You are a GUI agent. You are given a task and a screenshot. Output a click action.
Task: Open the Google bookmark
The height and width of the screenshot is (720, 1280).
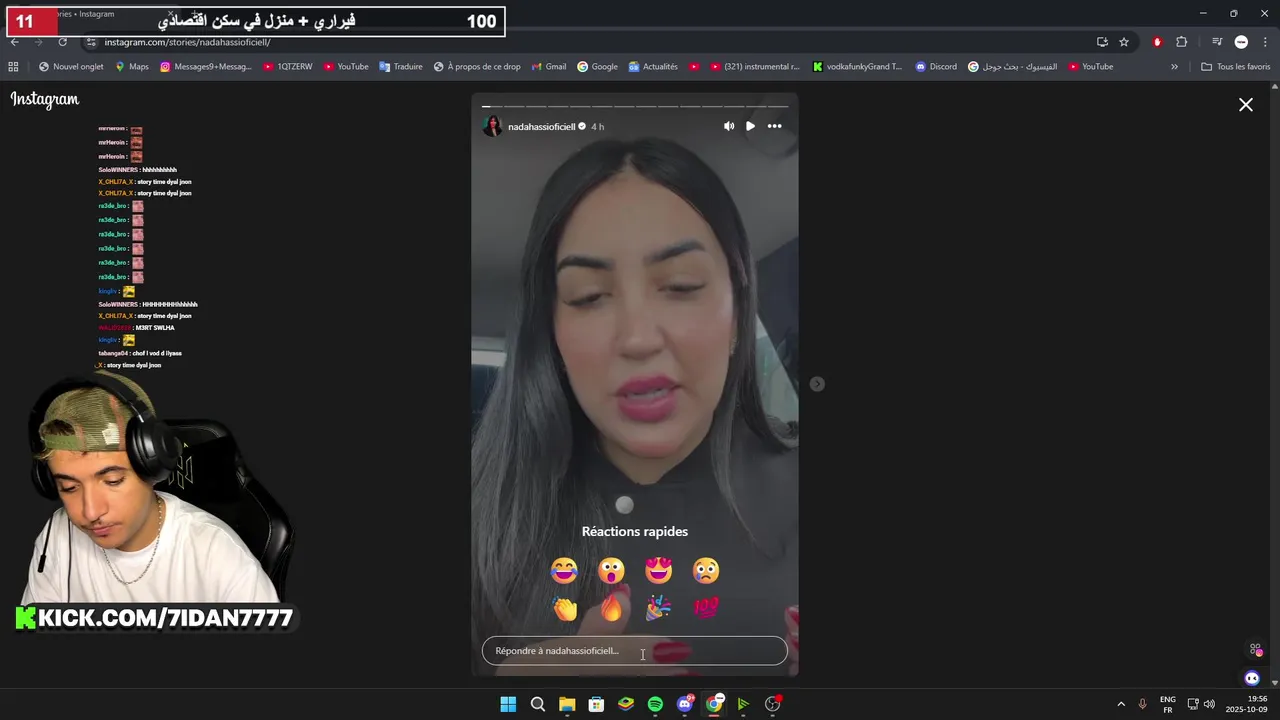597,67
